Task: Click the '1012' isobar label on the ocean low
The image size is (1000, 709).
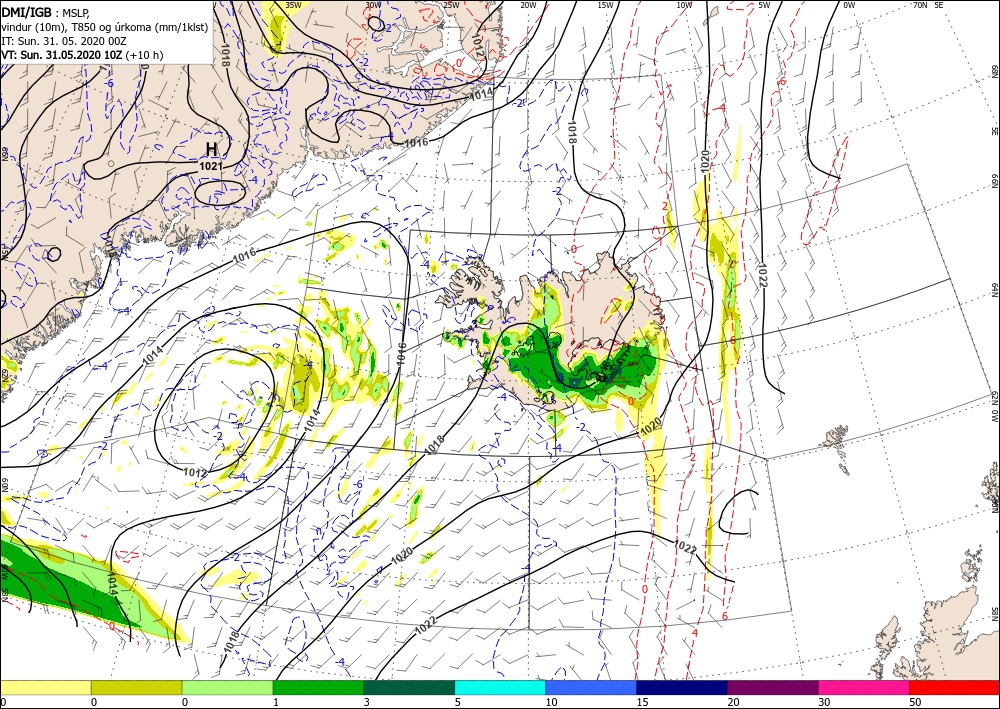Action: (x=195, y=472)
